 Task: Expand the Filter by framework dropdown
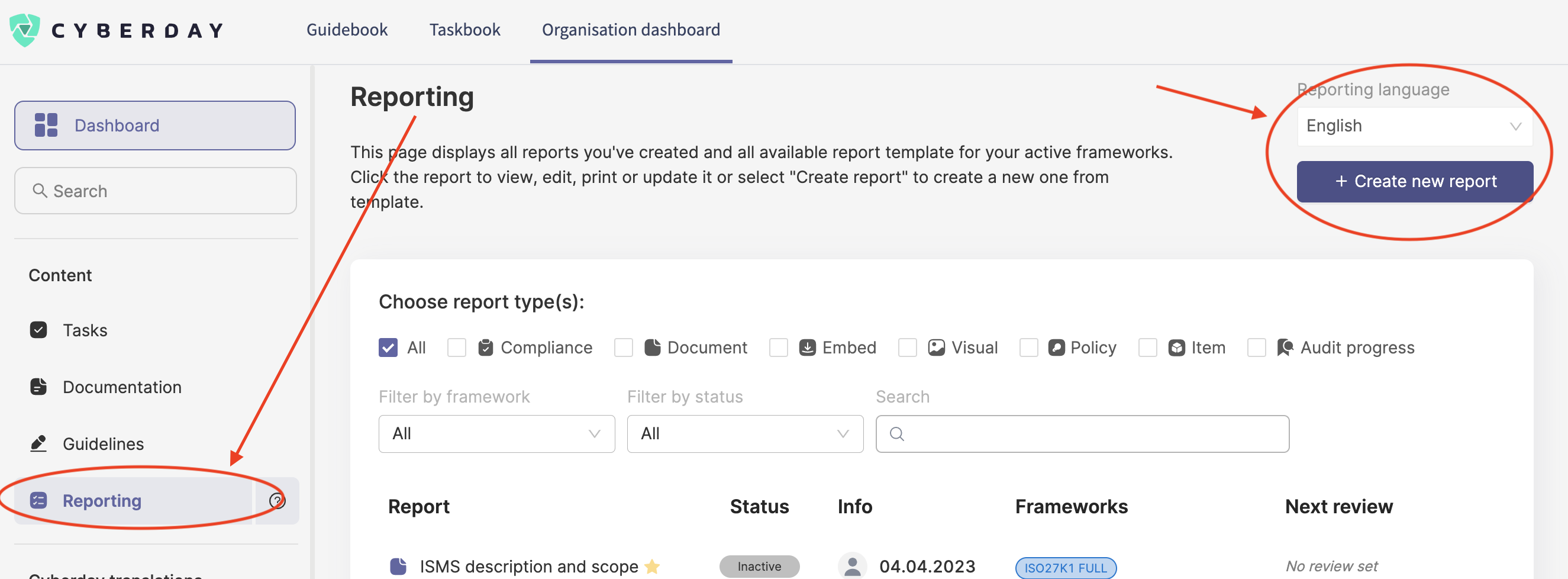[x=496, y=433]
